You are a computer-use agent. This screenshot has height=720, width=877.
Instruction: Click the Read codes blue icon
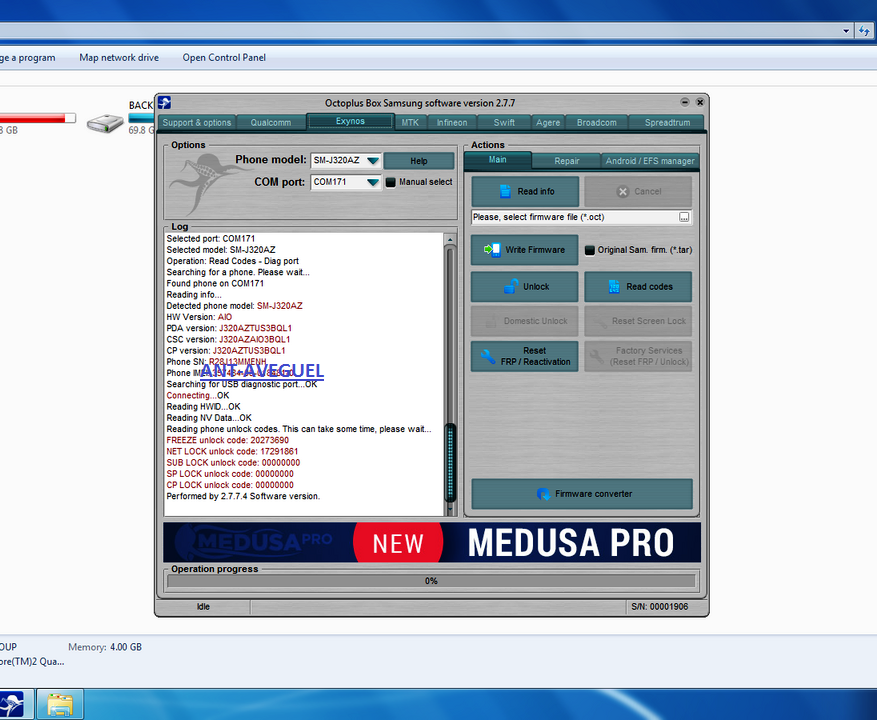point(614,286)
